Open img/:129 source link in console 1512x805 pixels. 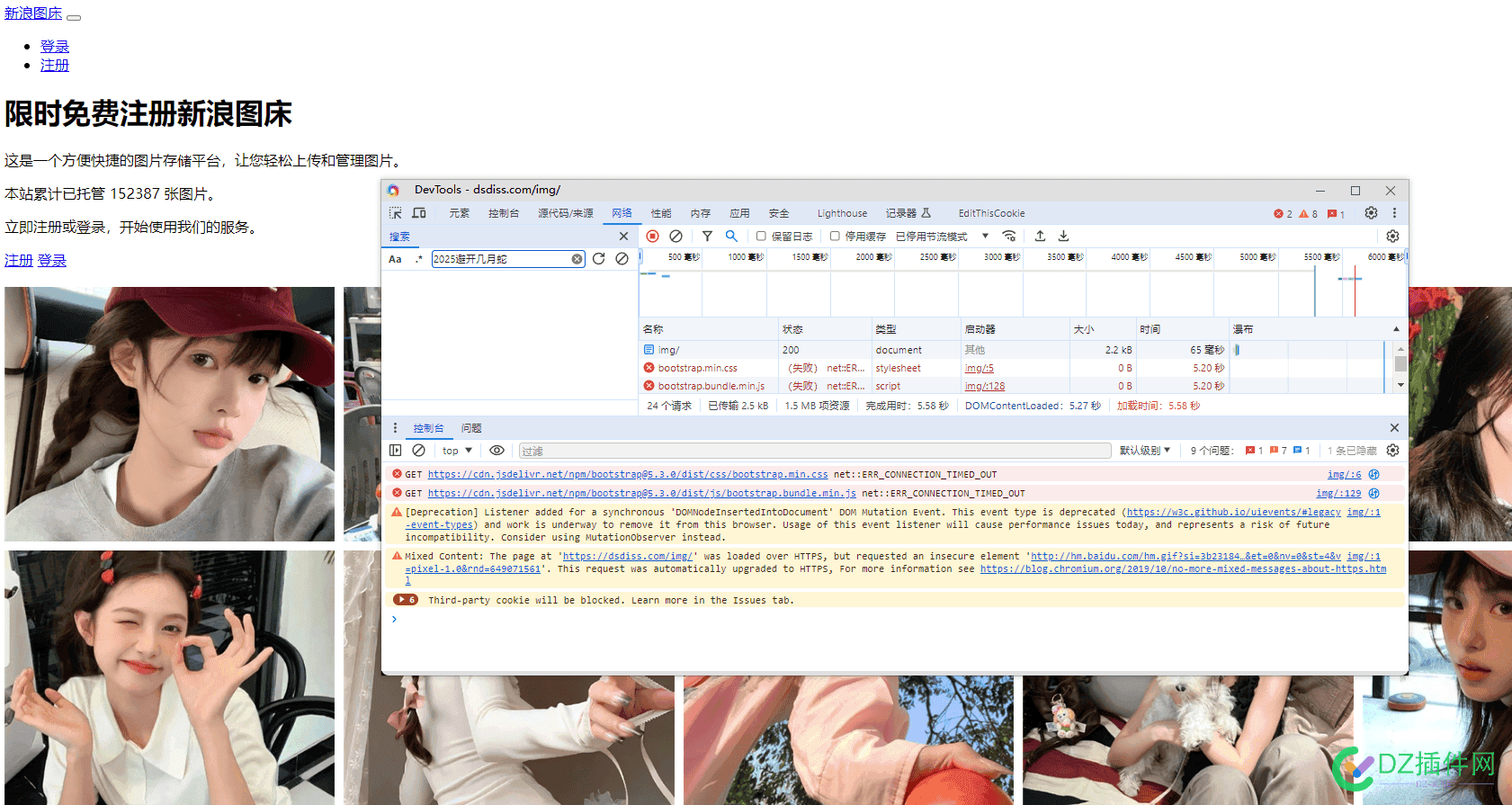click(x=1338, y=493)
